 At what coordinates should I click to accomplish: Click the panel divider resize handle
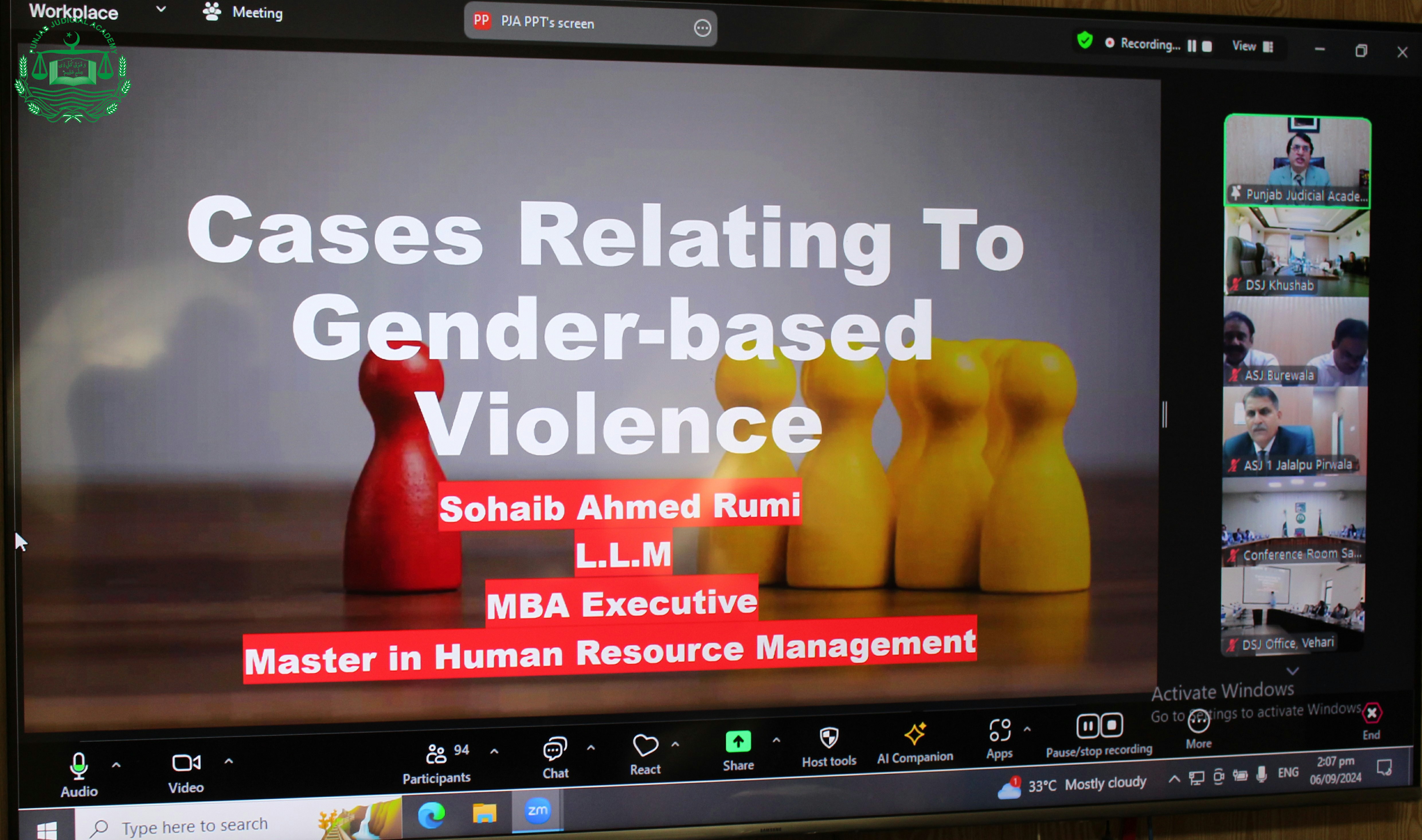coord(1164,414)
